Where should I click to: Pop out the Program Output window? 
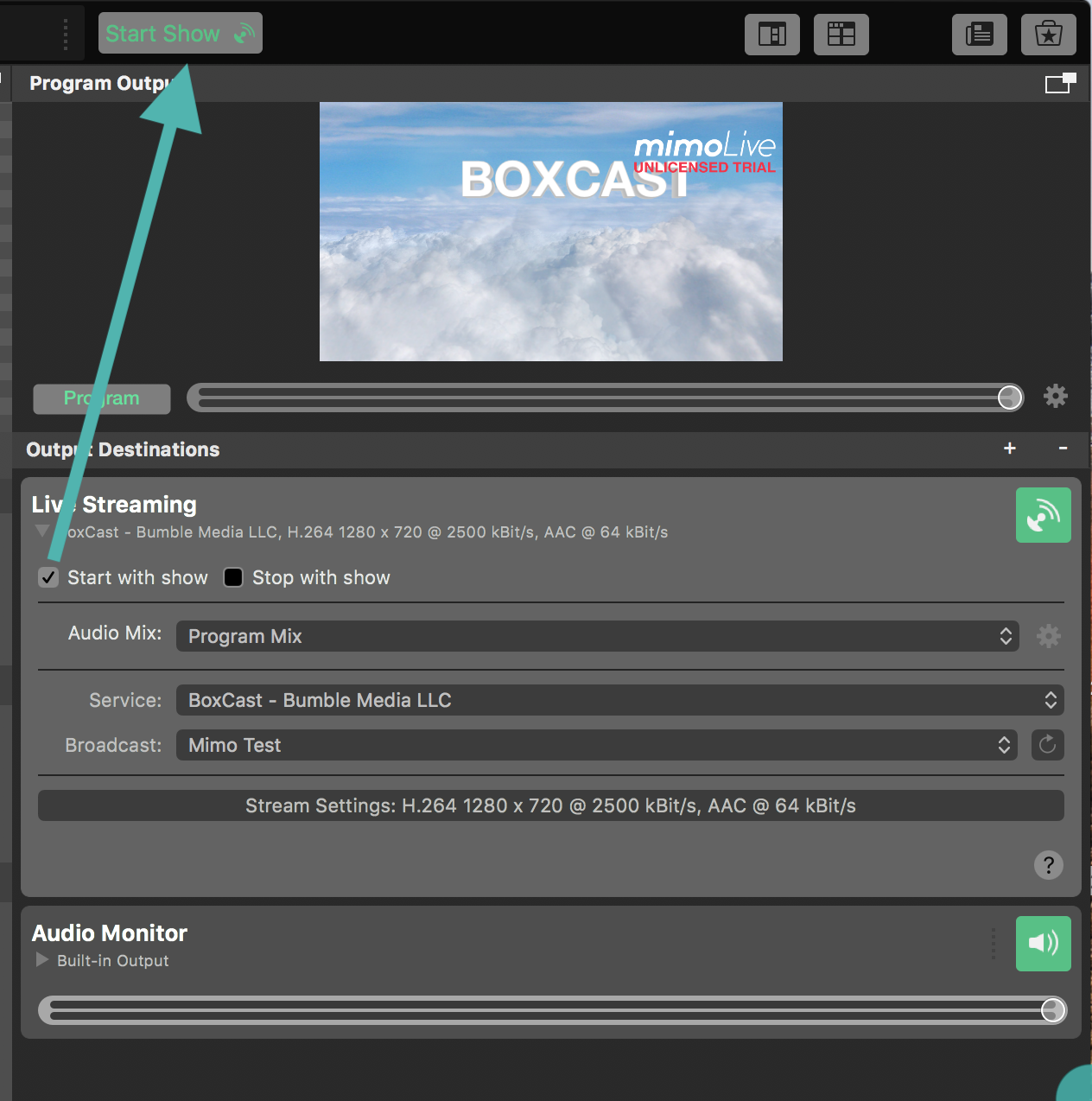coord(1060,83)
